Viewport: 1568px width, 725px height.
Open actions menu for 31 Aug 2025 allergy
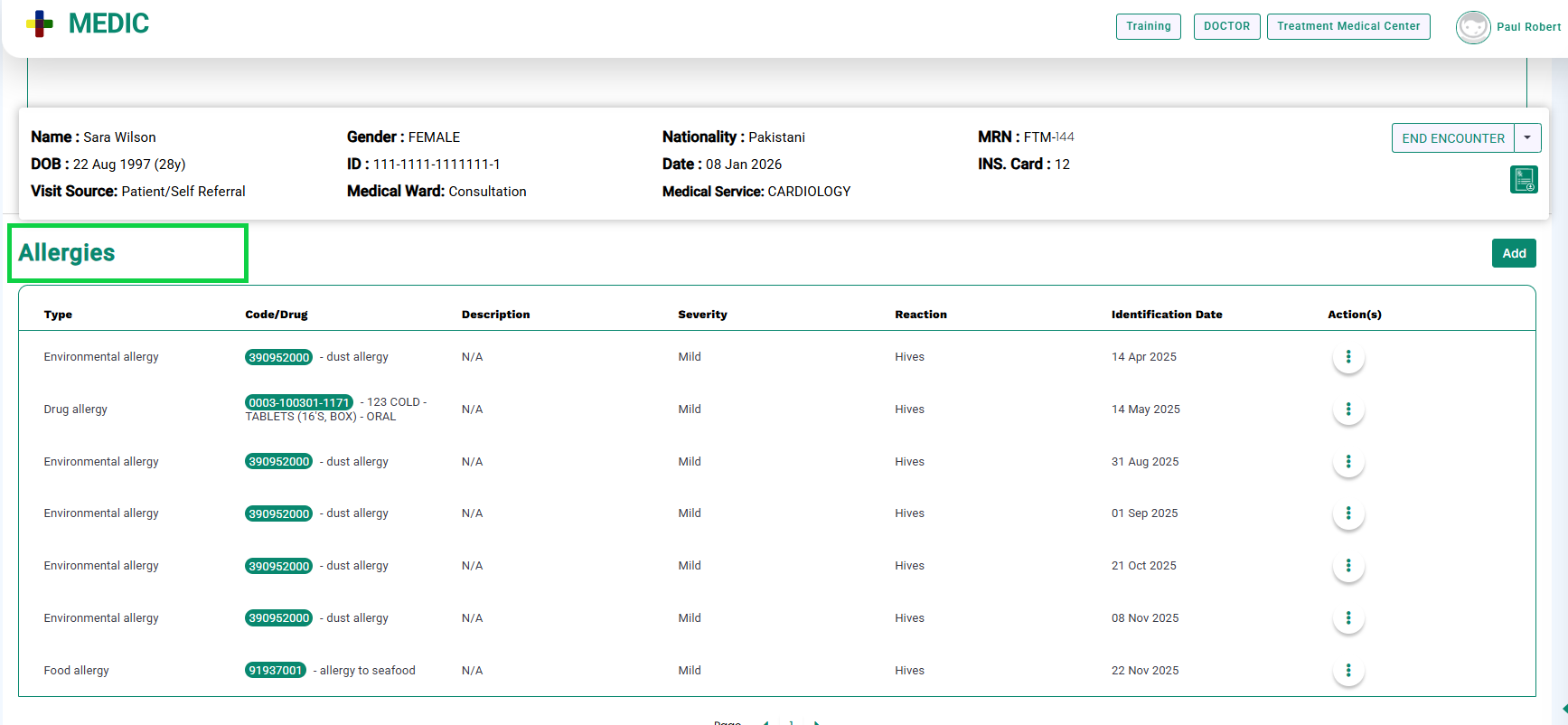coord(1347,462)
